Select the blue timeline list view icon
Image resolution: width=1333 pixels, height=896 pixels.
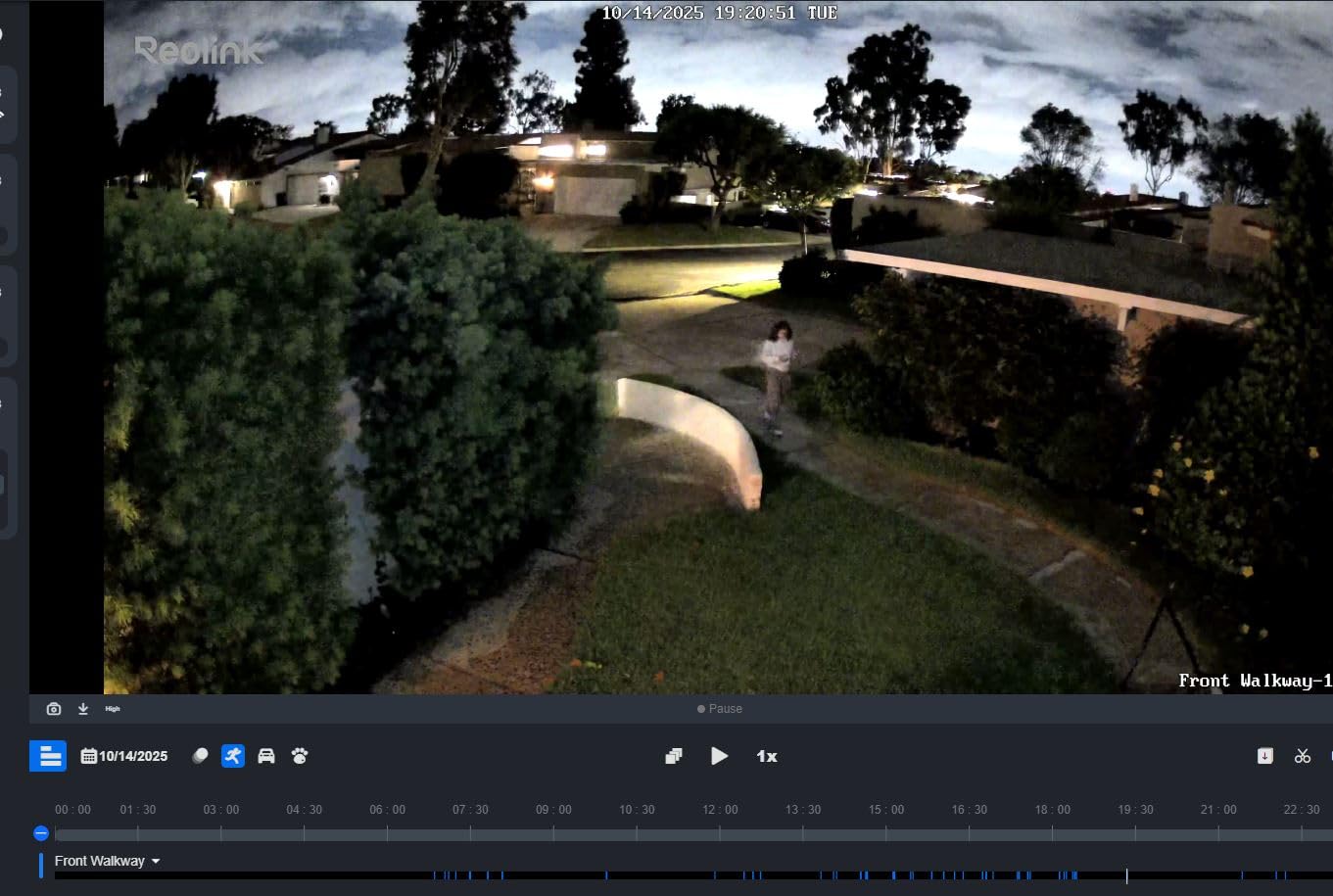tap(47, 755)
